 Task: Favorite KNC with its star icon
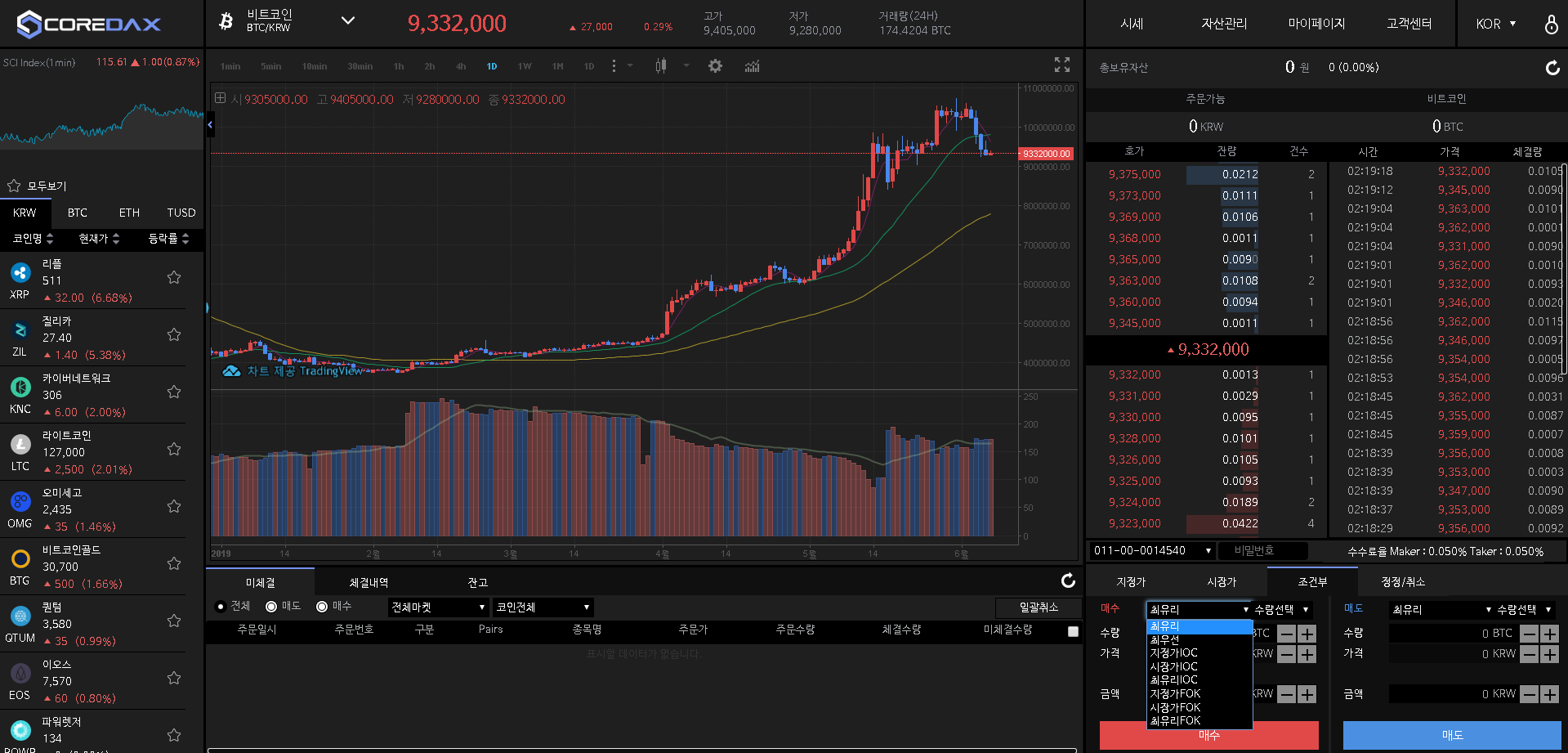pyautogui.click(x=174, y=392)
